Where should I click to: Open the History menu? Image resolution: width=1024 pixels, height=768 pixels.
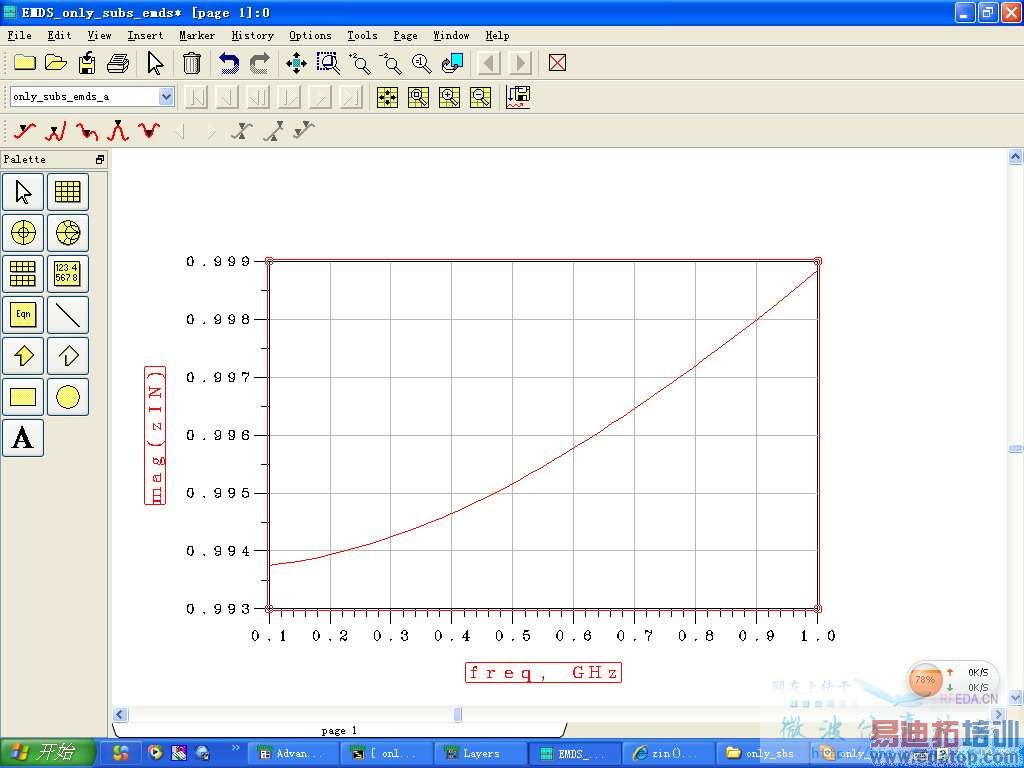[252, 35]
